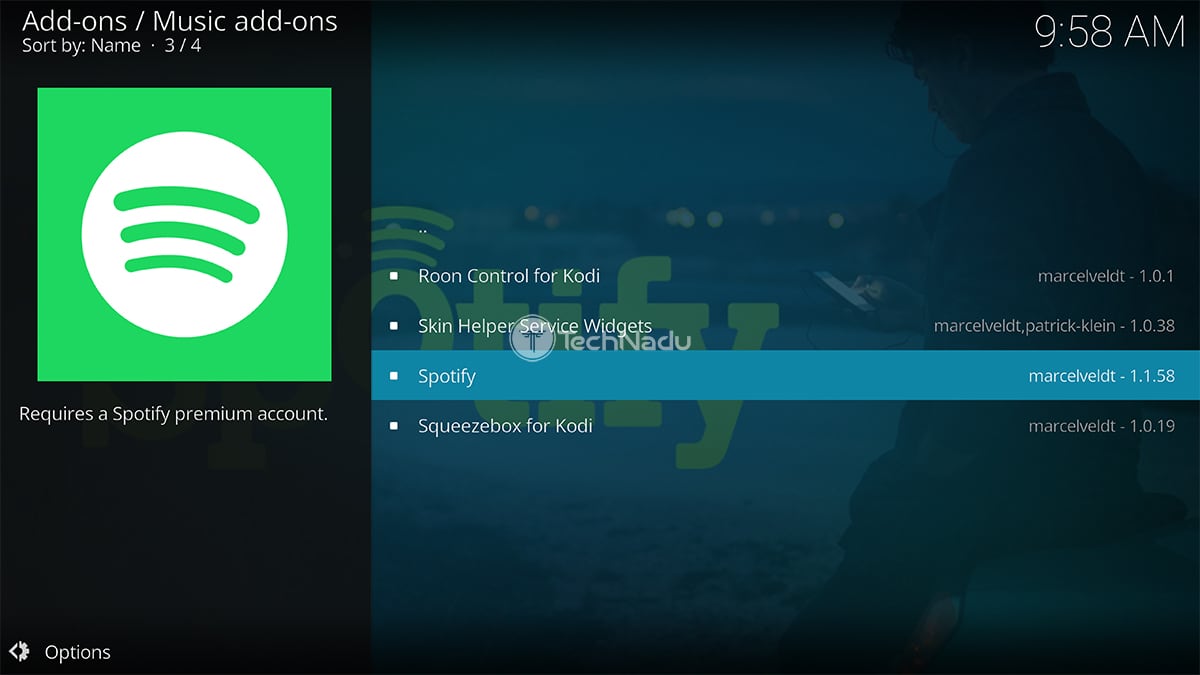Click the square bullet beside Roon Control
Image resolution: width=1200 pixels, height=675 pixels.
point(394,276)
